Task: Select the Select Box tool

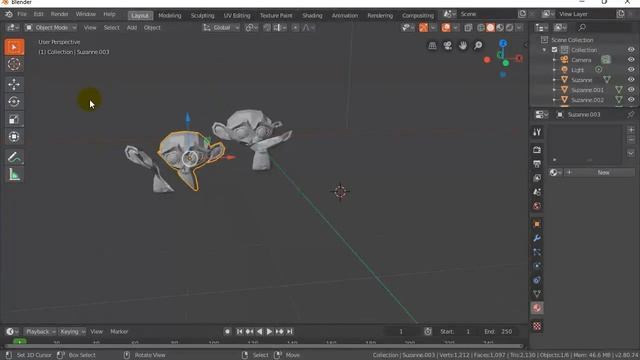Action: point(14,47)
